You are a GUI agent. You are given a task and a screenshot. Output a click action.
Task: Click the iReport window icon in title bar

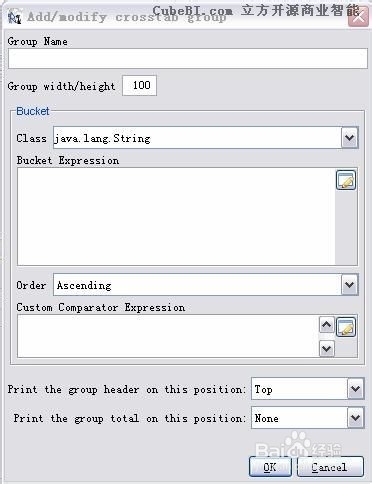tap(14, 17)
